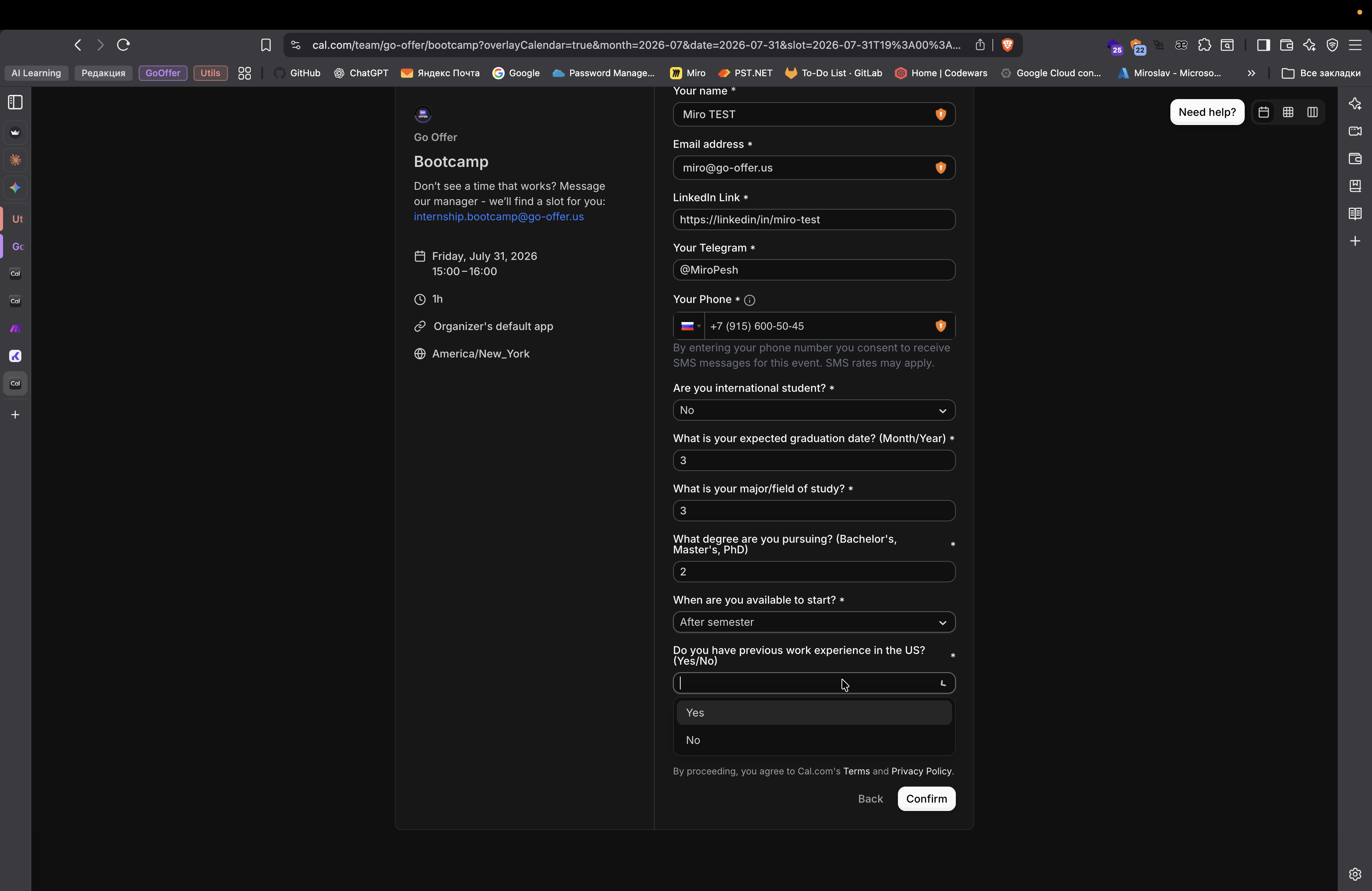Open sidebar settings gear icon
This screenshot has height=891, width=1372.
pyautogui.click(x=1355, y=874)
